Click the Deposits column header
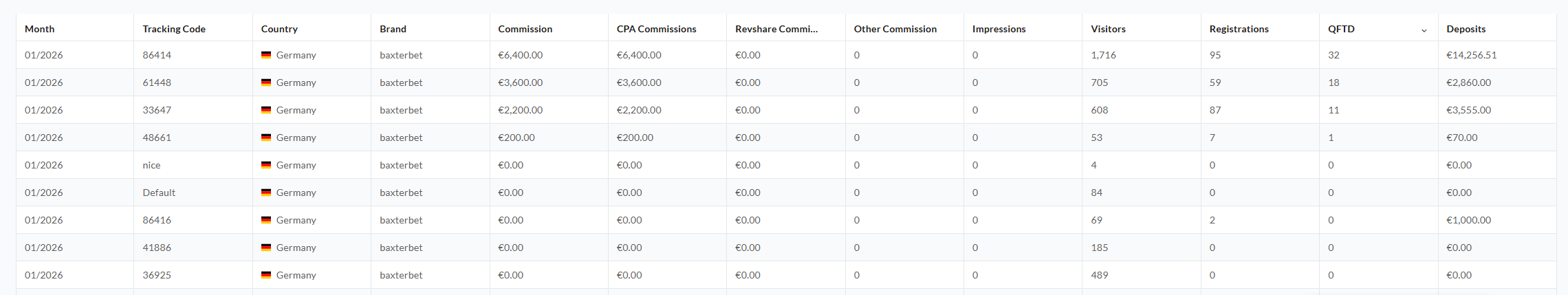The width and height of the screenshot is (1568, 295). coord(1466,29)
